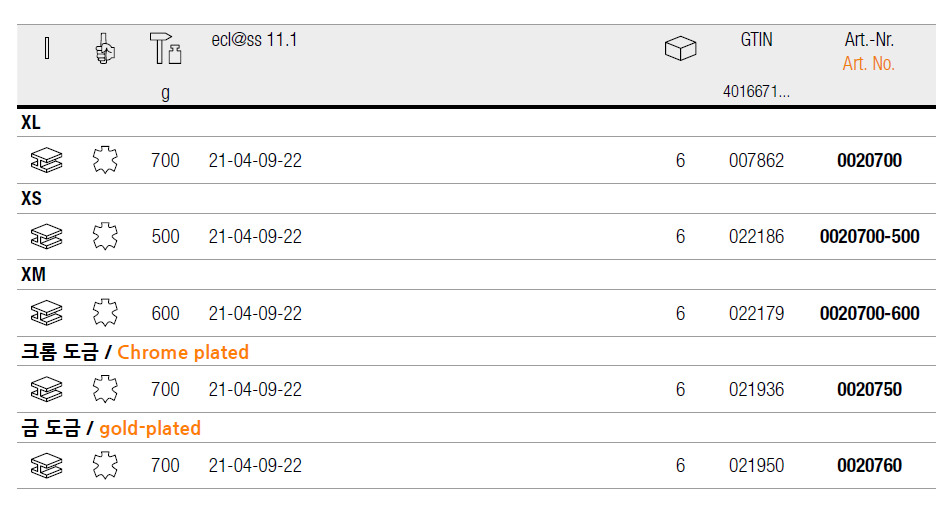Open article number 0020760
The width and height of the screenshot is (945, 512).
click(x=869, y=465)
